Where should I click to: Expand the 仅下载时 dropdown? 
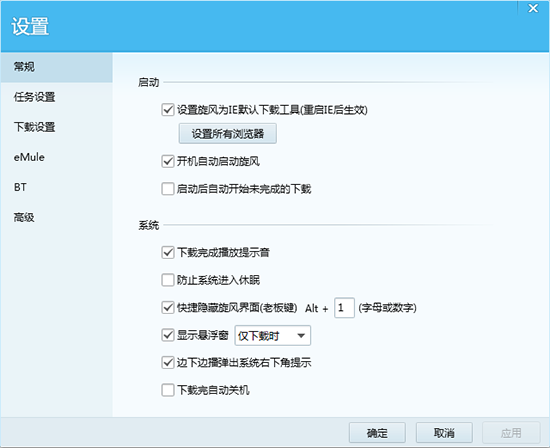[x=273, y=336]
